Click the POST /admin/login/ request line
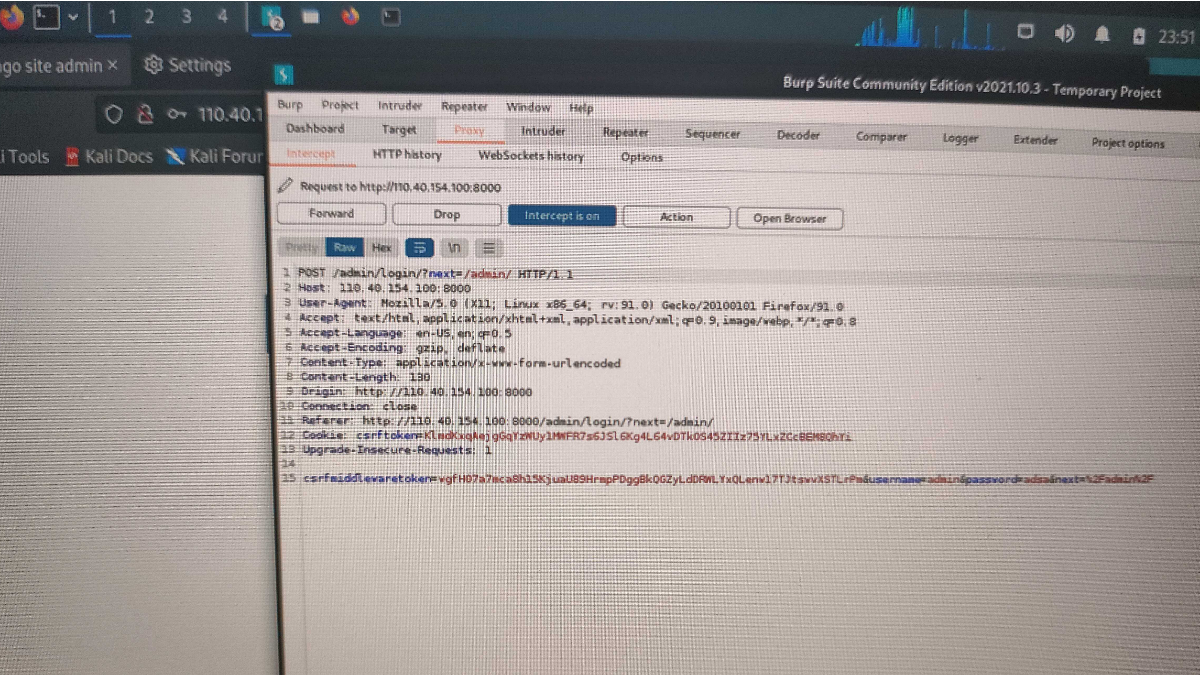Screen dimensions: 1200x675 pyautogui.click(x=436, y=274)
